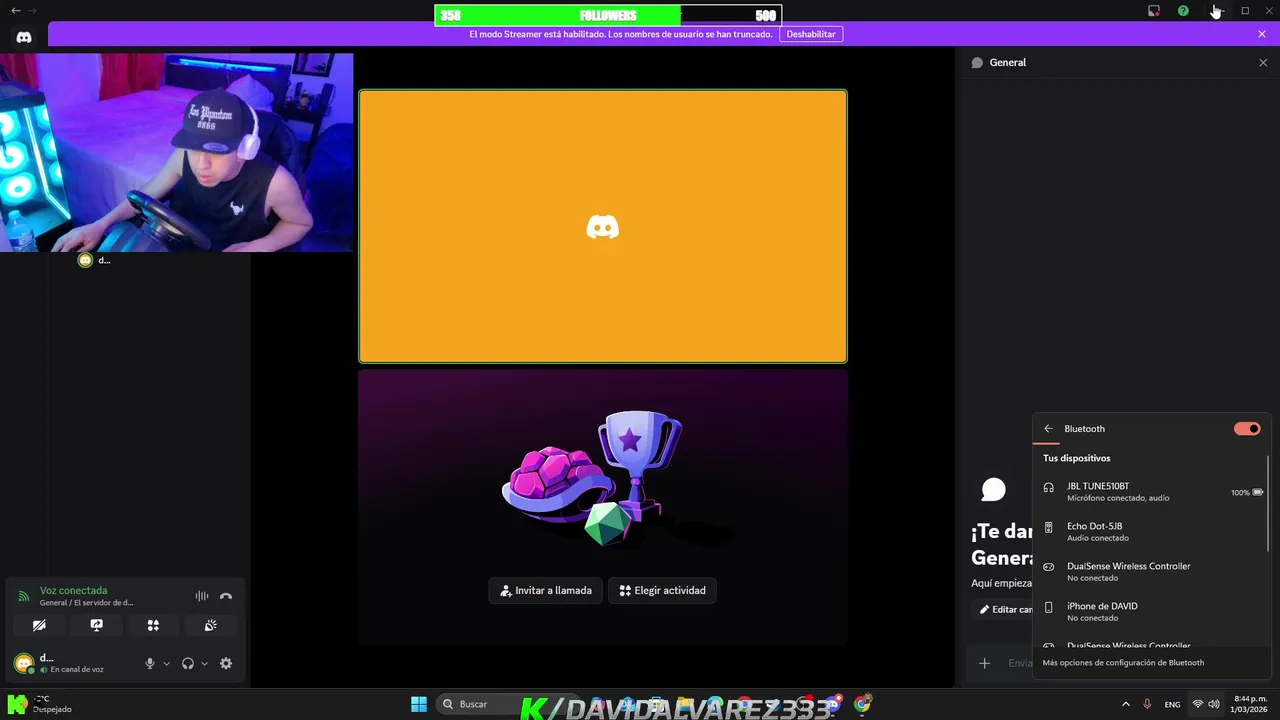Image resolution: width=1280 pixels, height=720 pixels.
Task: Open the Despejado weather widget
Action: point(40,704)
